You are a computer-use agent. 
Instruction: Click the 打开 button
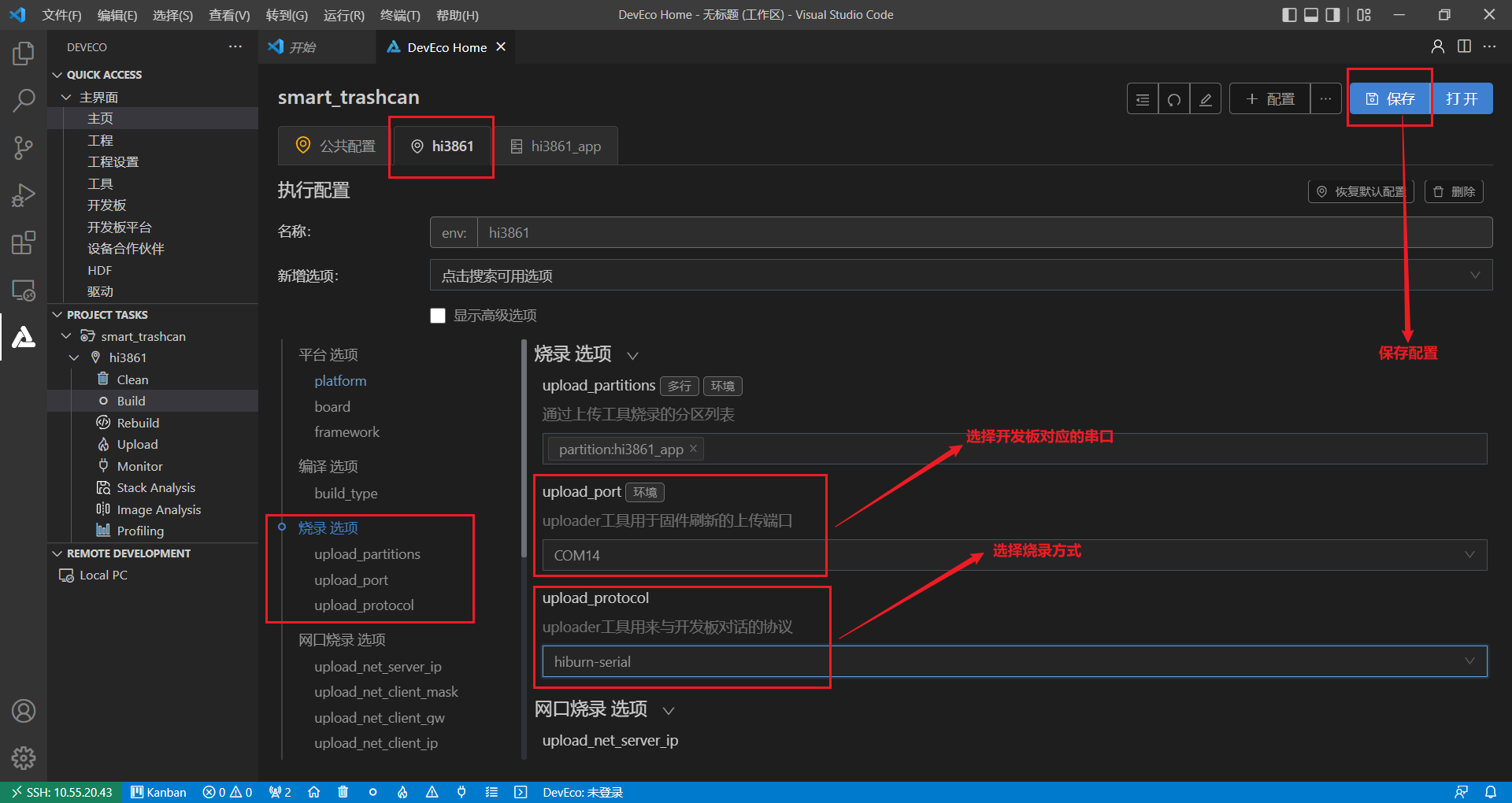pos(1462,99)
